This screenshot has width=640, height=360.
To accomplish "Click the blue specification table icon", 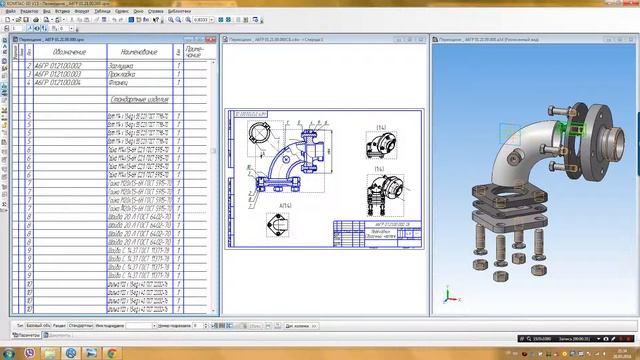I will (131, 20).
